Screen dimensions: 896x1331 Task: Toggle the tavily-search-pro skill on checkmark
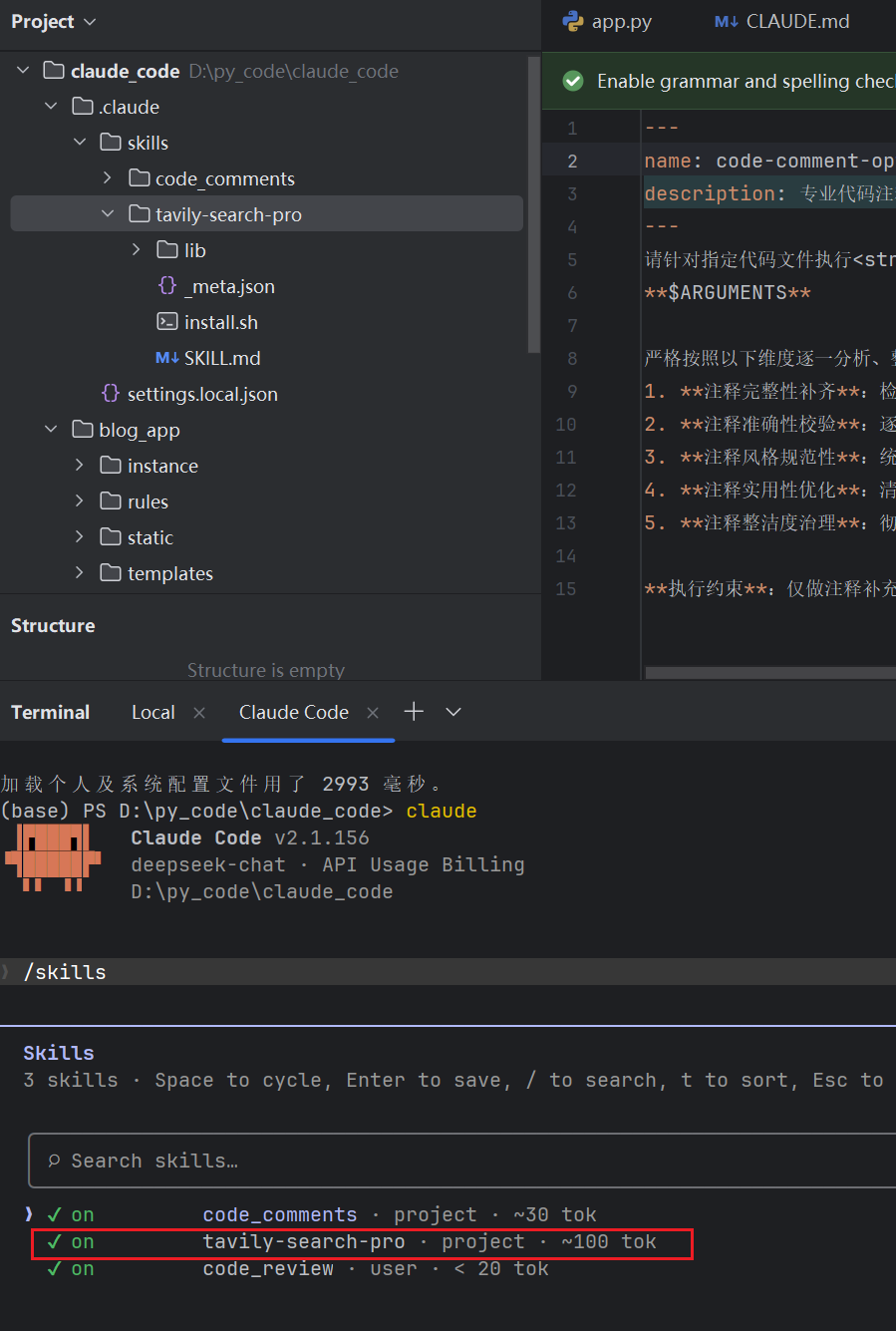(55, 1241)
